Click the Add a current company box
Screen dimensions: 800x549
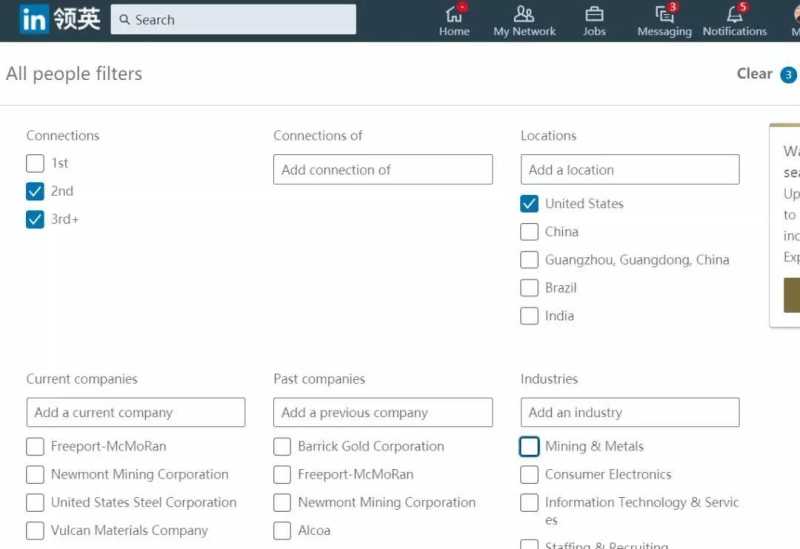(135, 412)
